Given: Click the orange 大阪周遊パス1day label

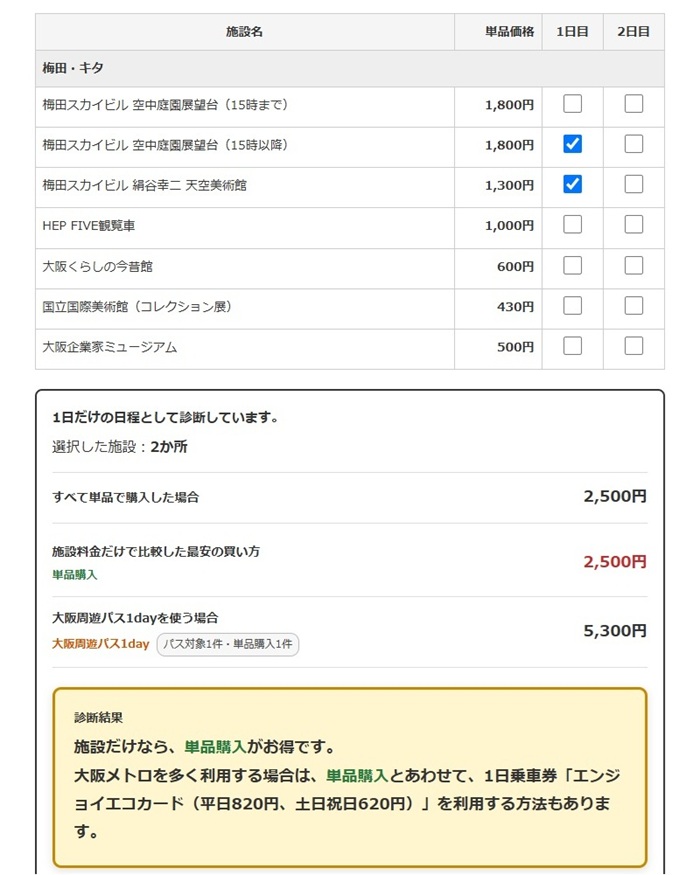Looking at the screenshot, I should [x=100, y=644].
